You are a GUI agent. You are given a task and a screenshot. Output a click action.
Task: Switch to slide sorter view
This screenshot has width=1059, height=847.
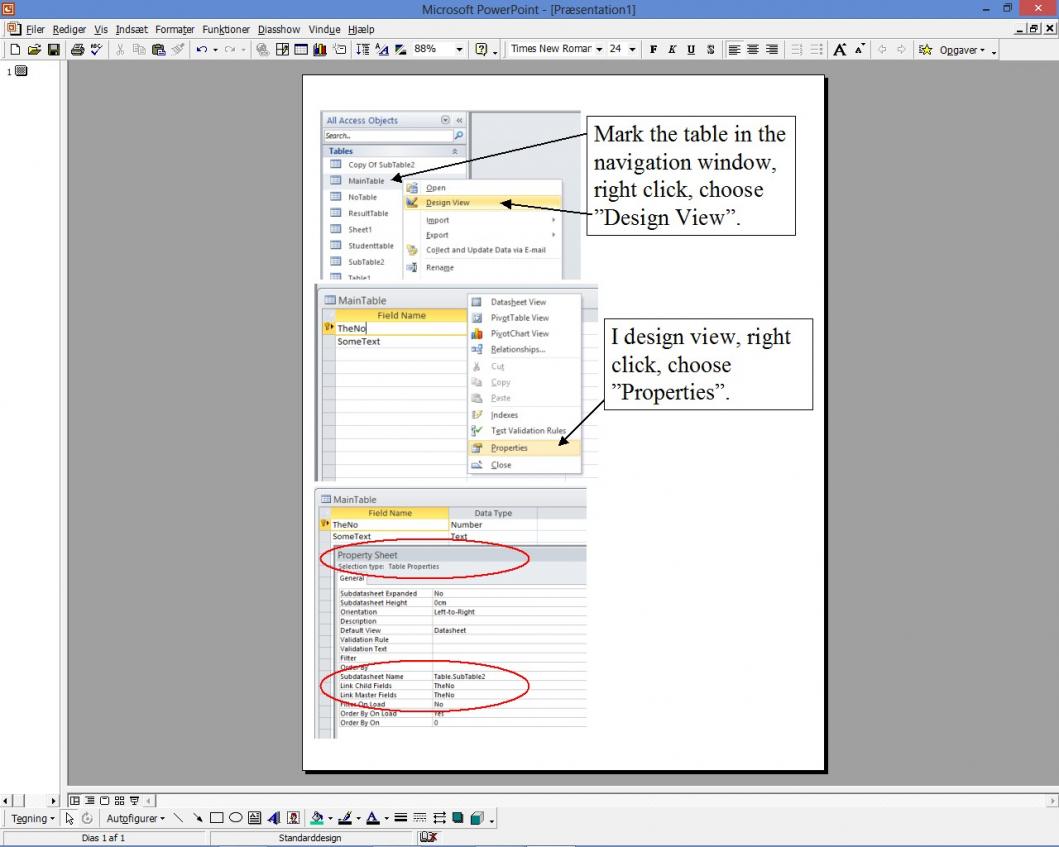[x=120, y=800]
